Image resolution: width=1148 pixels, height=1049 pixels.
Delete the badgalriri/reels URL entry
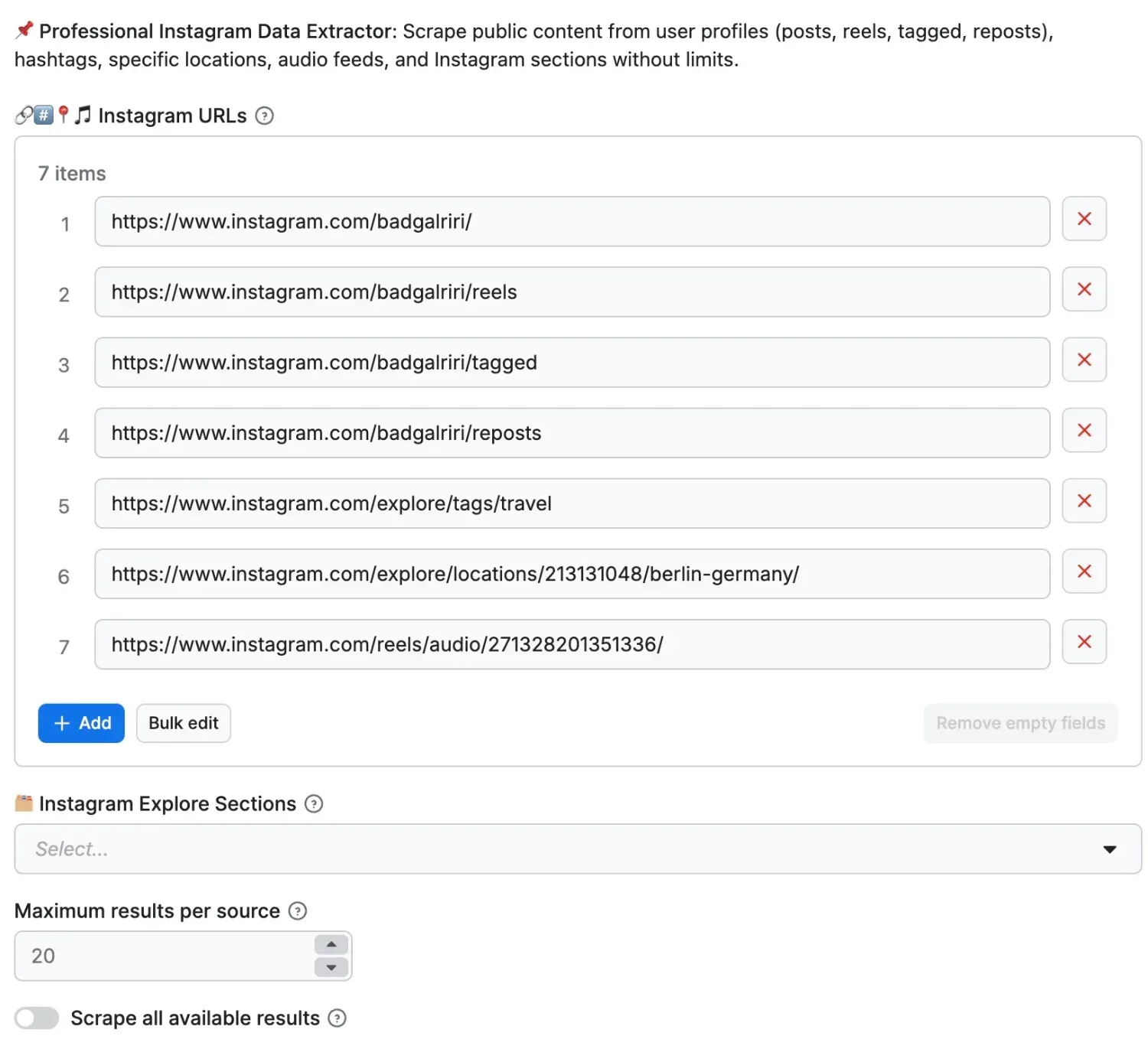tap(1084, 289)
